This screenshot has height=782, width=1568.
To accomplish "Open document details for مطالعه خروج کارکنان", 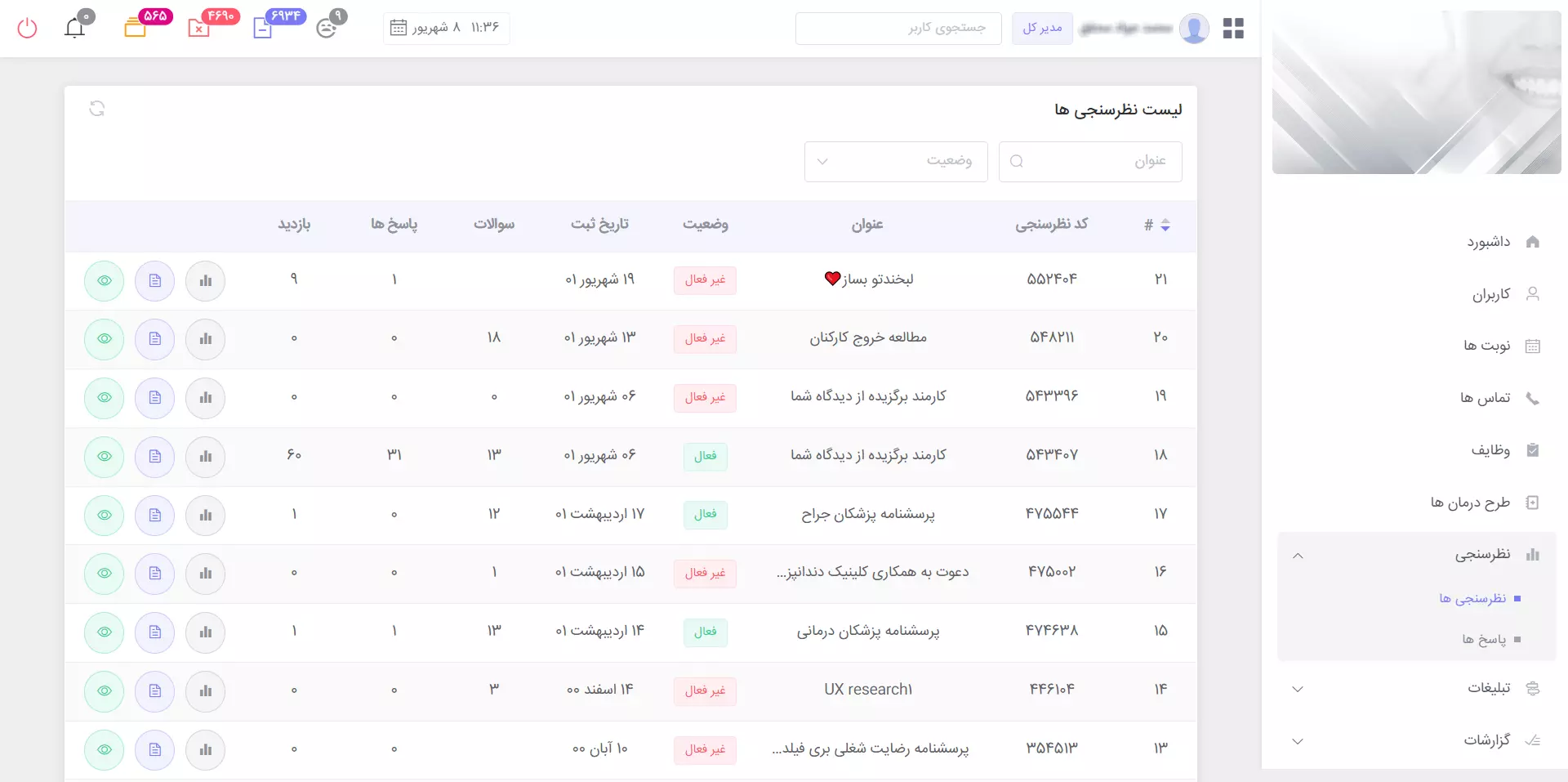I will 154,340.
